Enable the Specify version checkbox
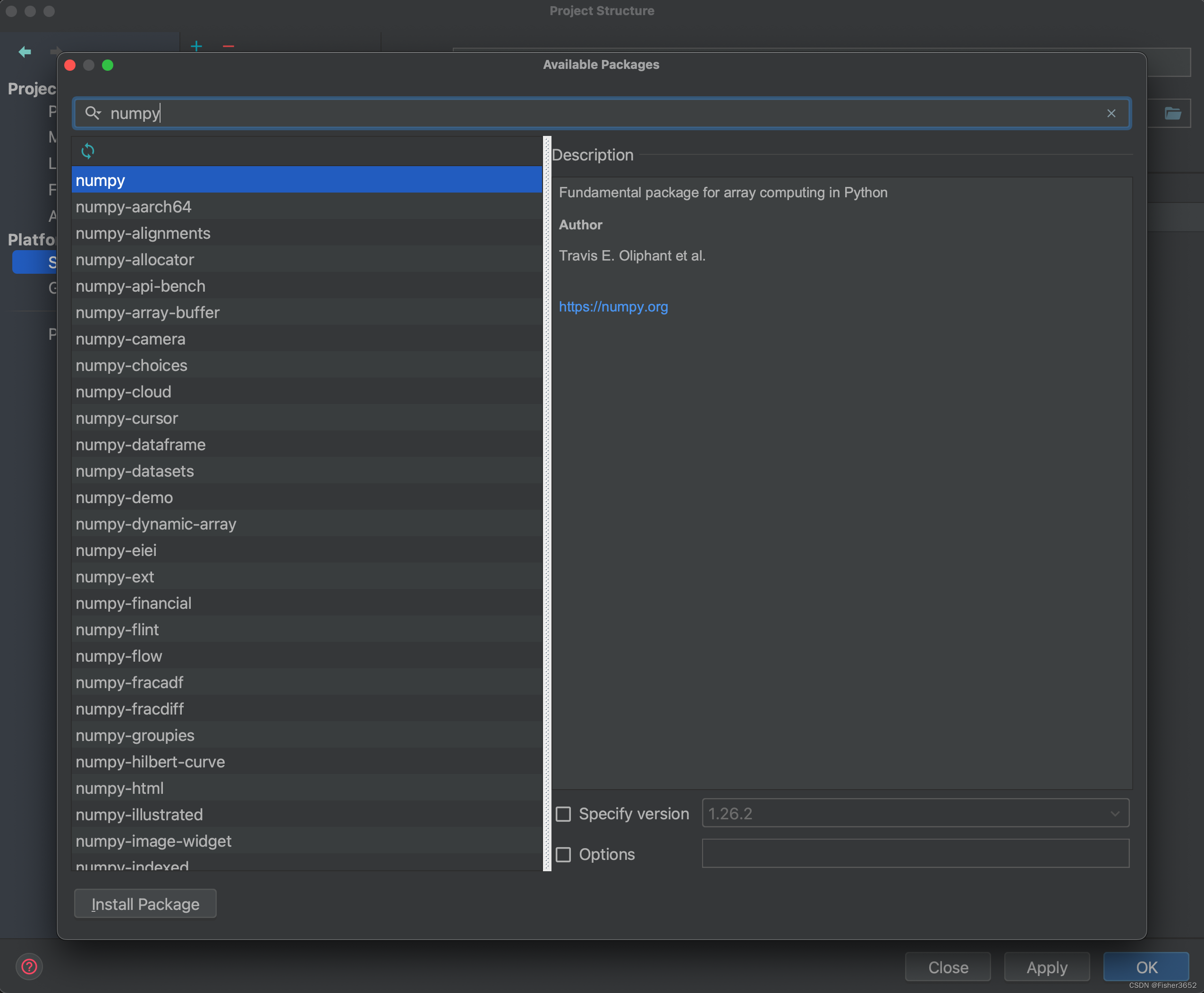Screen dimensions: 1204x993 pos(564,813)
